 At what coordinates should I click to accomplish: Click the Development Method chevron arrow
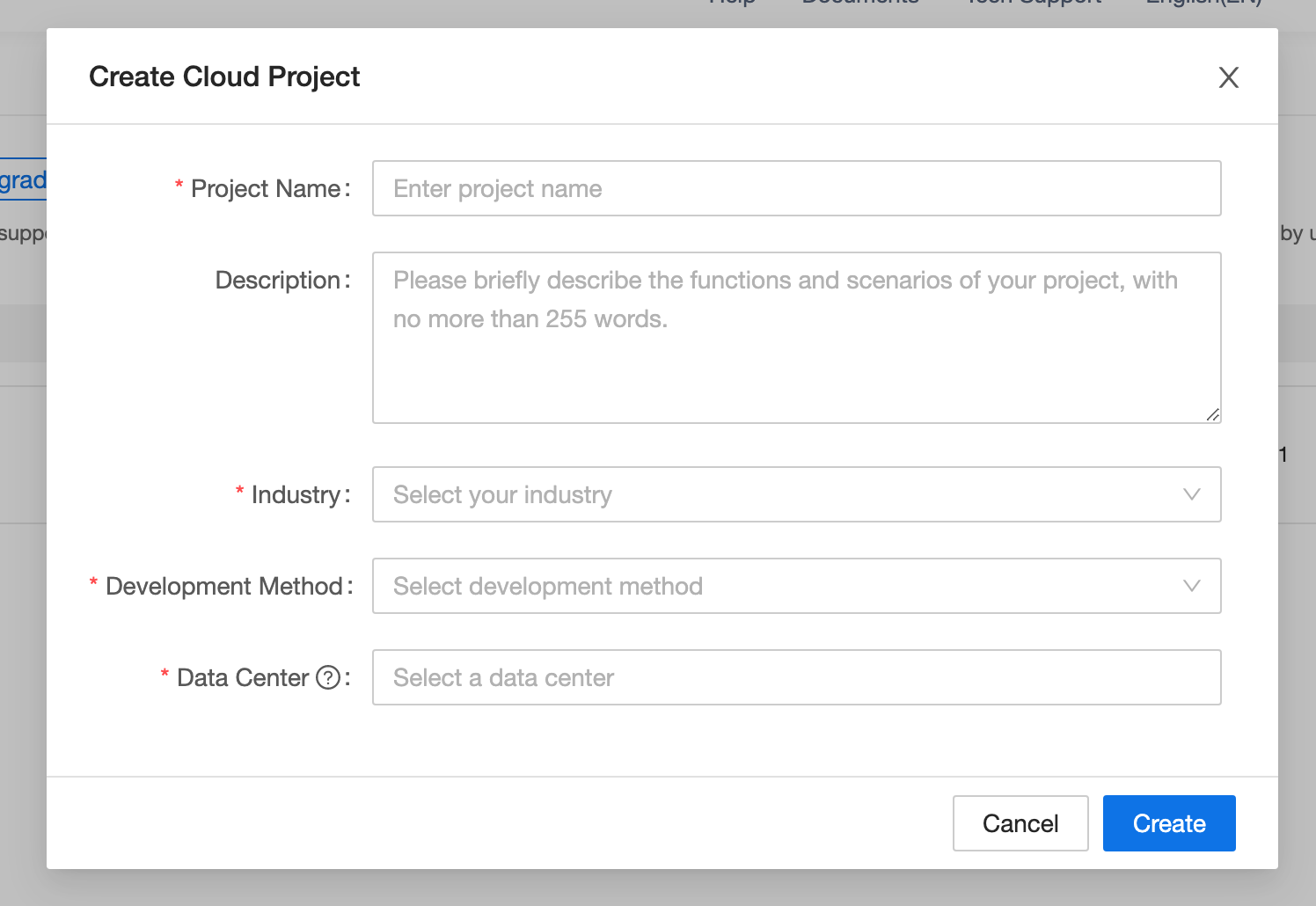1192,586
